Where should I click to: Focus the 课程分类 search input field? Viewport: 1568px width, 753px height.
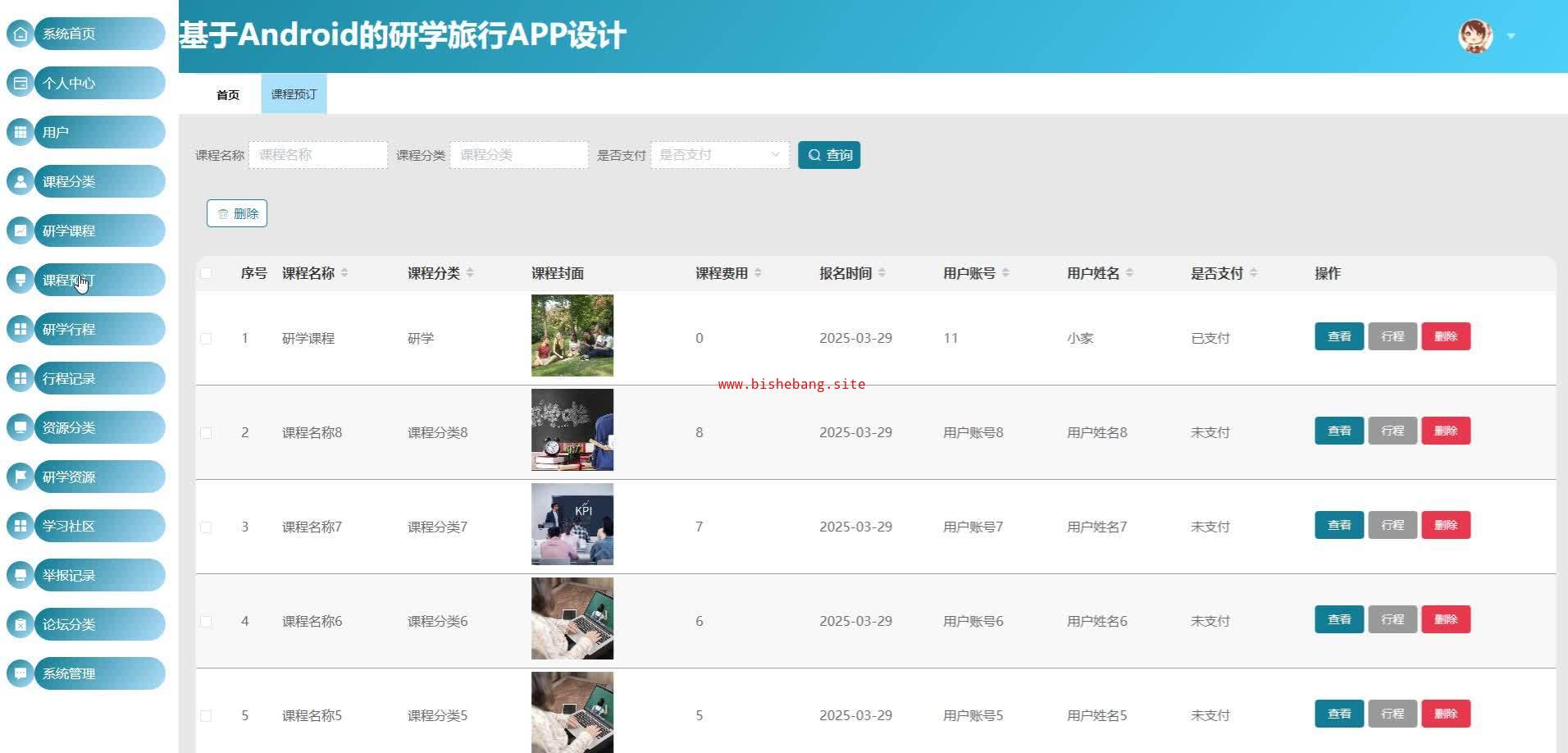click(519, 155)
